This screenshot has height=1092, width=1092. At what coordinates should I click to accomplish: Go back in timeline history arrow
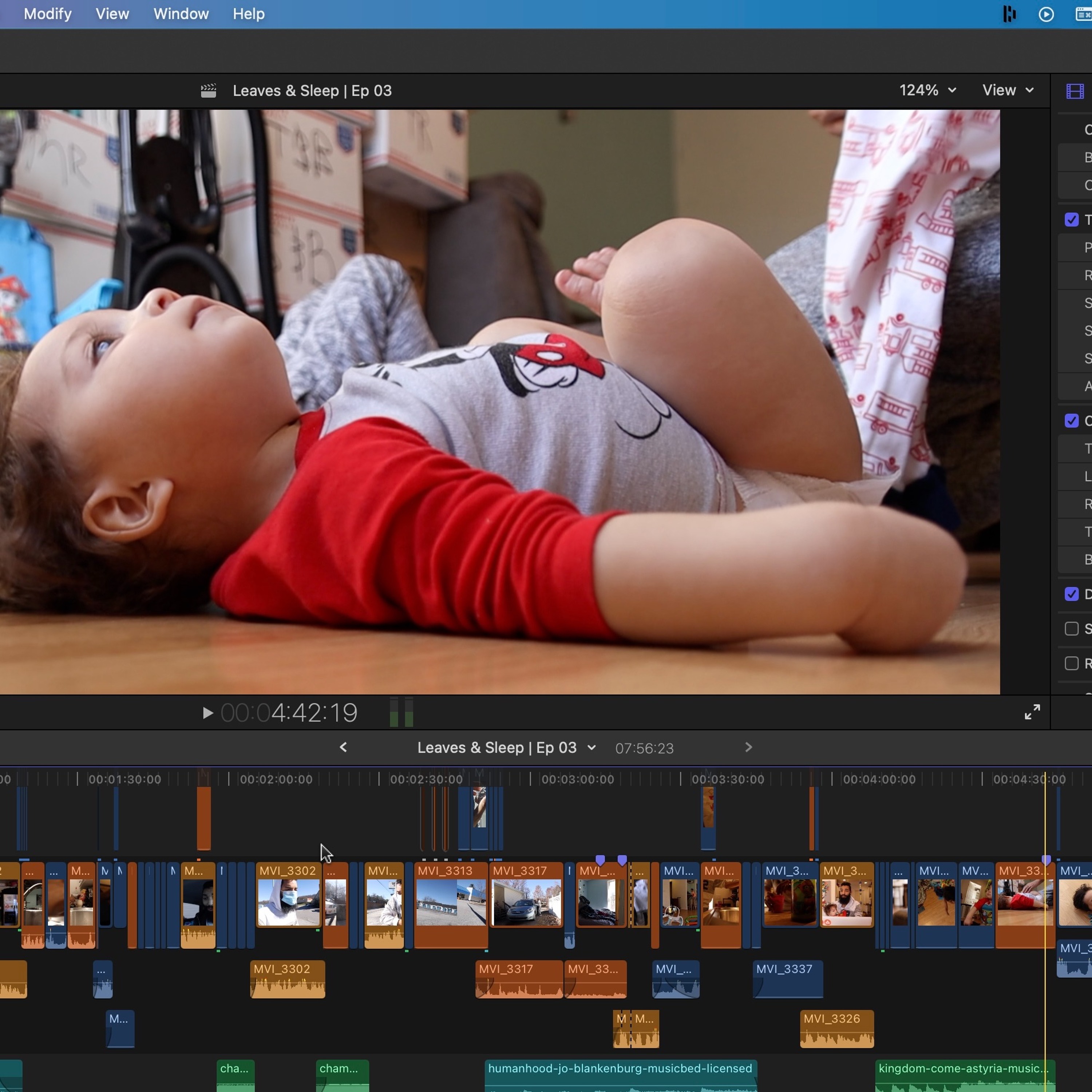[343, 747]
